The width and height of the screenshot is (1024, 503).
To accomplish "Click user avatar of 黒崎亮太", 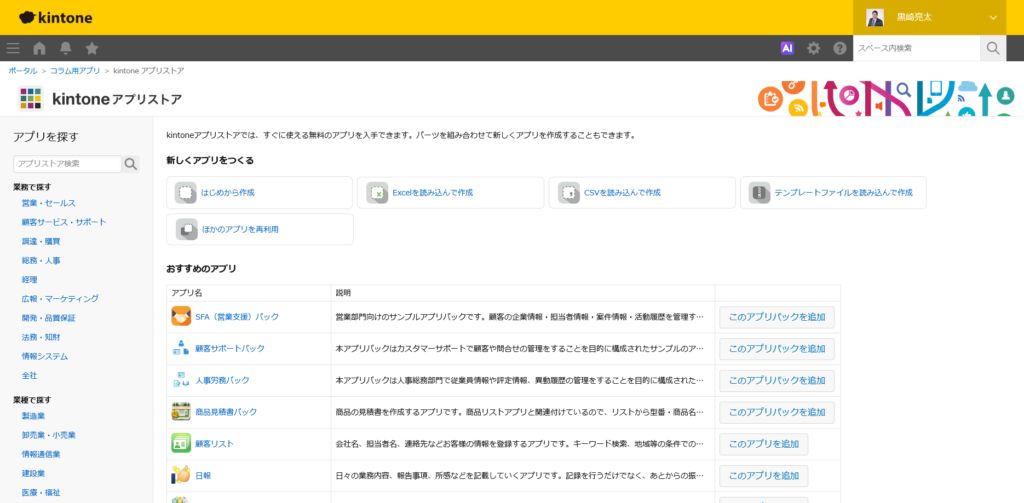I will pyautogui.click(x=875, y=18).
